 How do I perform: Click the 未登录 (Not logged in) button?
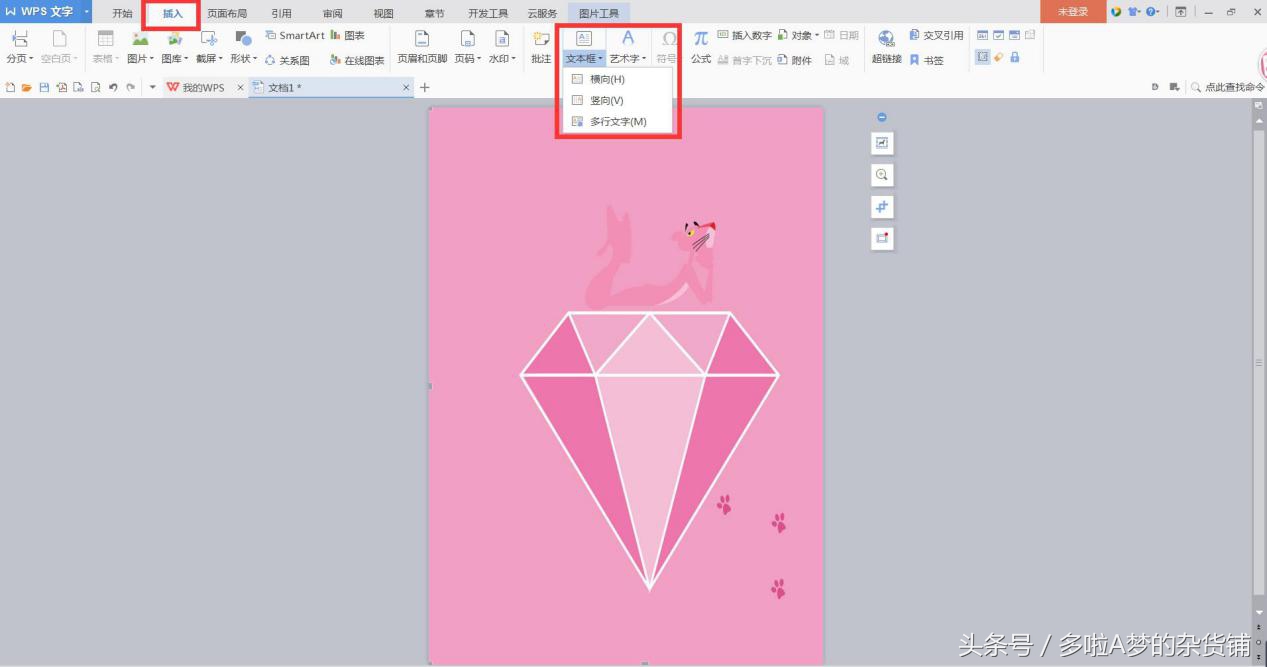click(x=1072, y=11)
